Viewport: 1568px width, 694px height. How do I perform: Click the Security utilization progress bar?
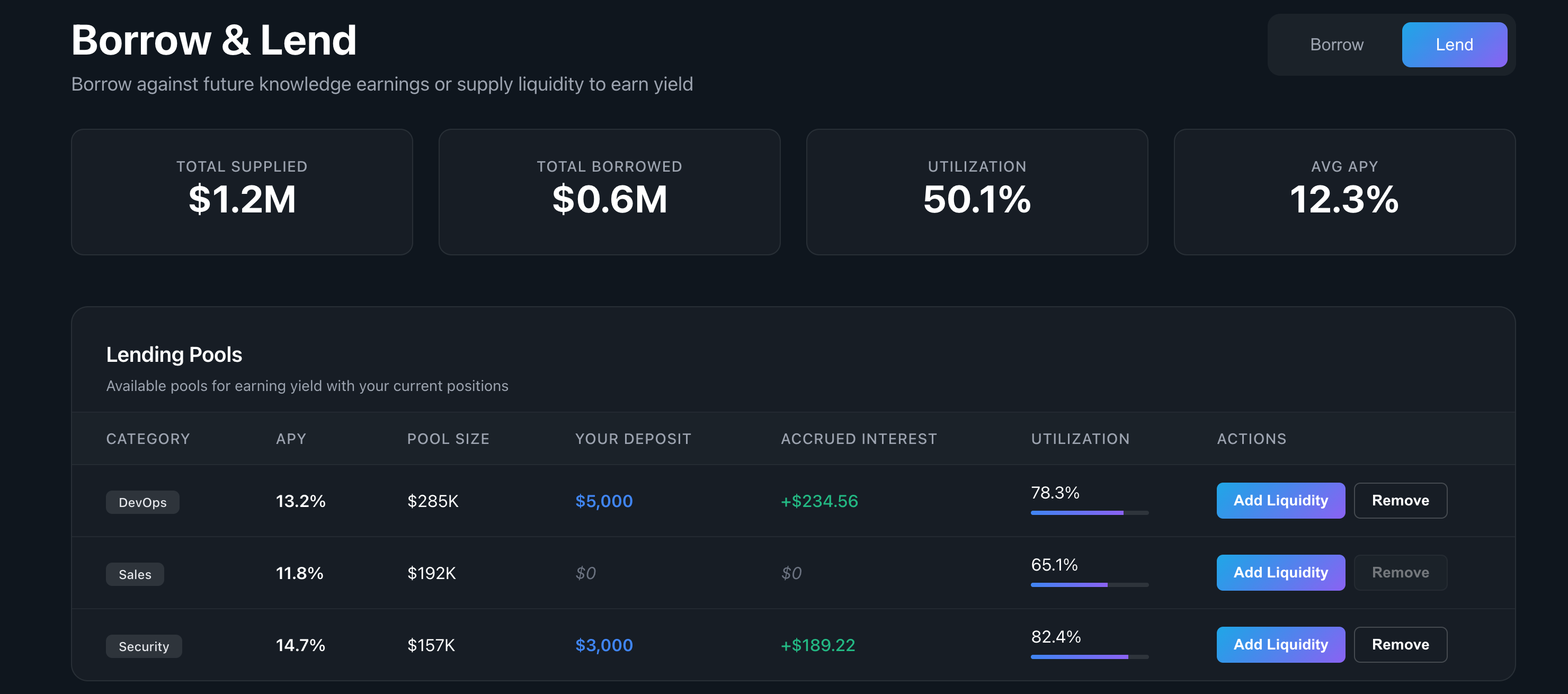1090,657
